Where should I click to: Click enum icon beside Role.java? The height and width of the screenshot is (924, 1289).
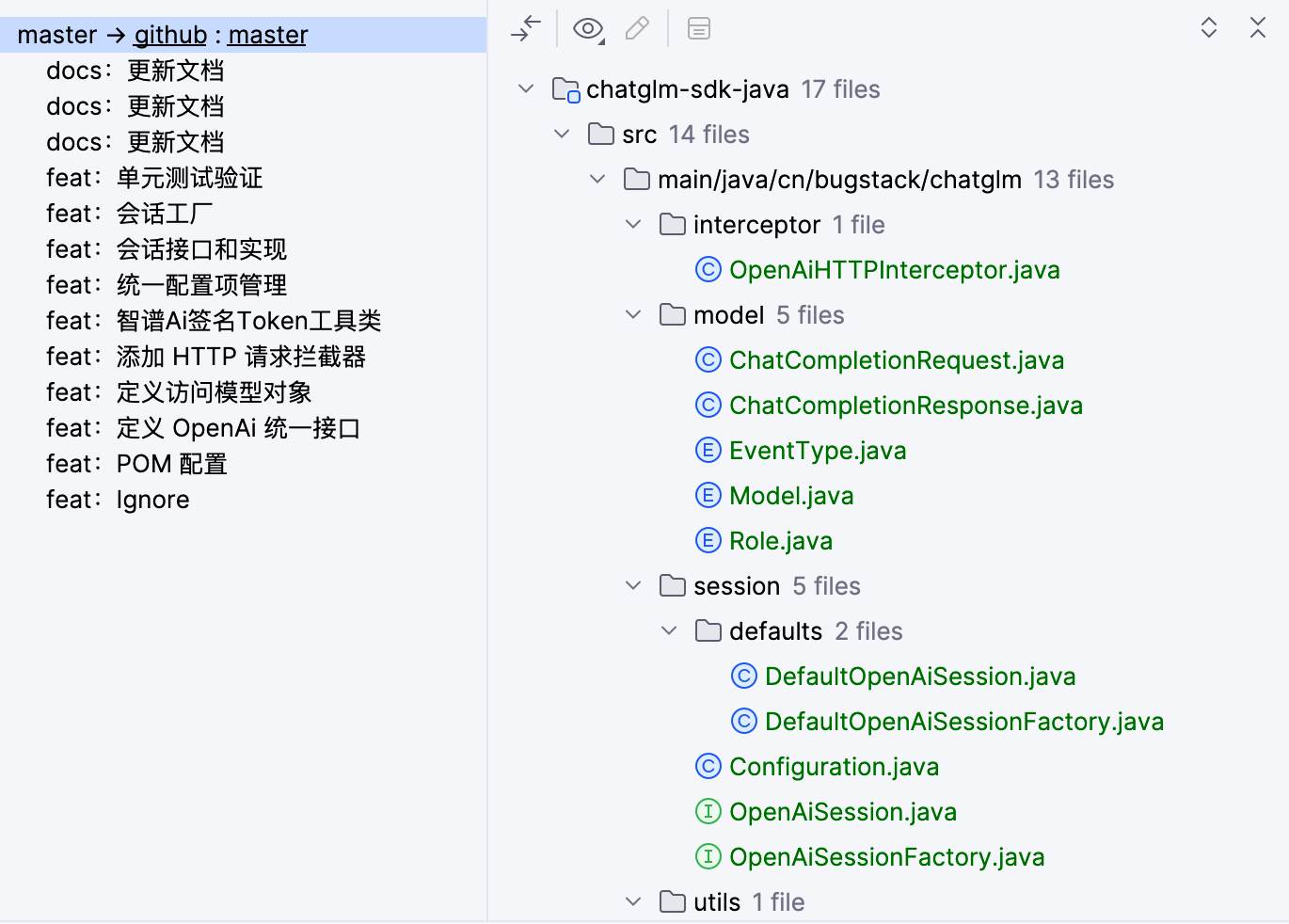pos(708,541)
